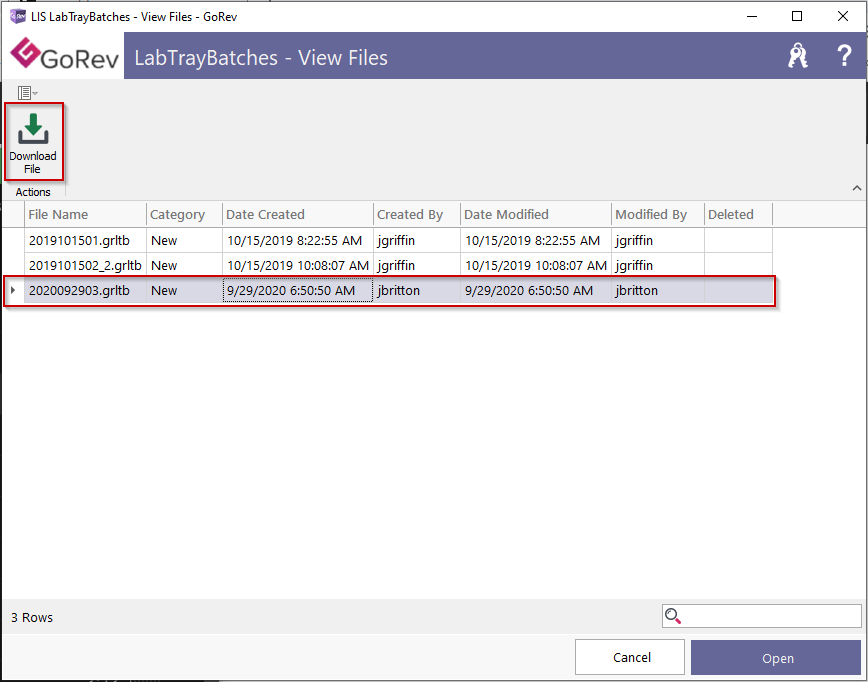The image size is (868, 682).
Task: Open the security keys icon
Action: tap(798, 55)
